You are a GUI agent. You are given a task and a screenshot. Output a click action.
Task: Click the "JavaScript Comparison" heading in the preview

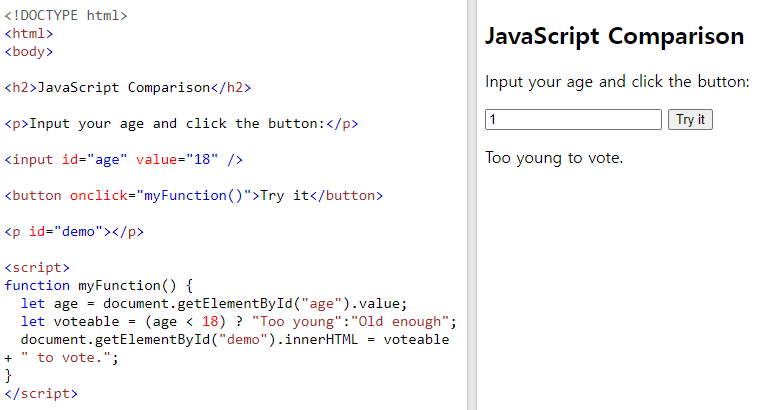614,36
